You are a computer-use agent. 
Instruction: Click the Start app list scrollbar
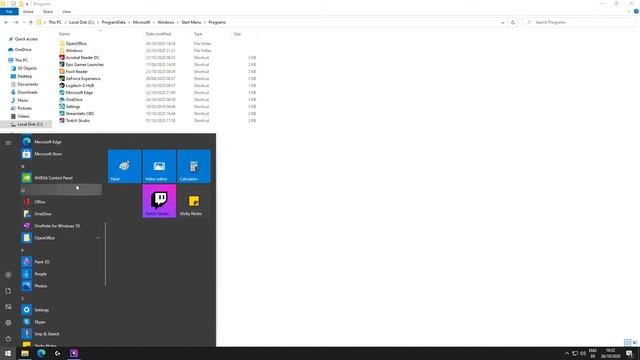[x=105, y=254]
